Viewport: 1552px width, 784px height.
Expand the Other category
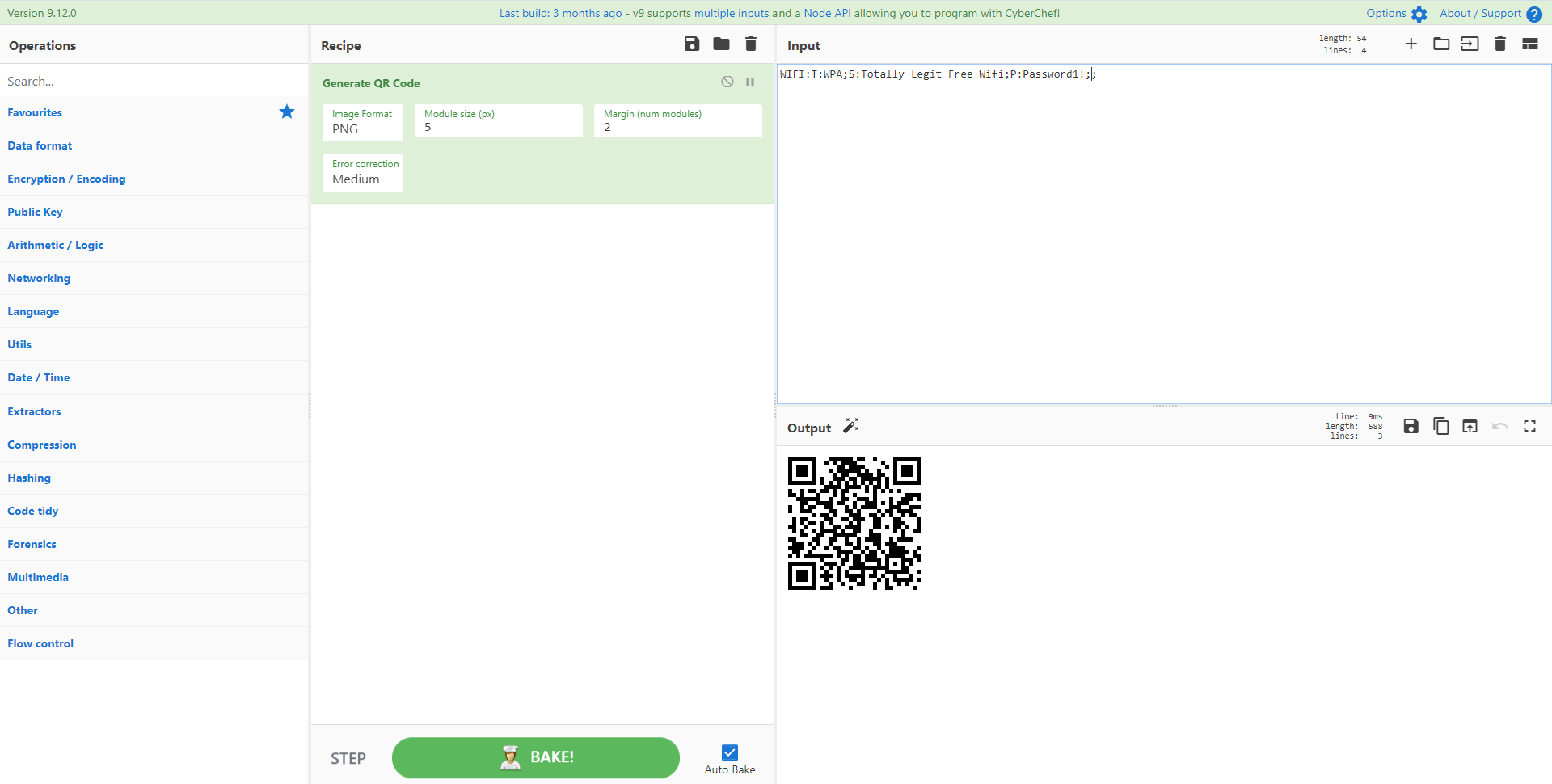(154, 610)
